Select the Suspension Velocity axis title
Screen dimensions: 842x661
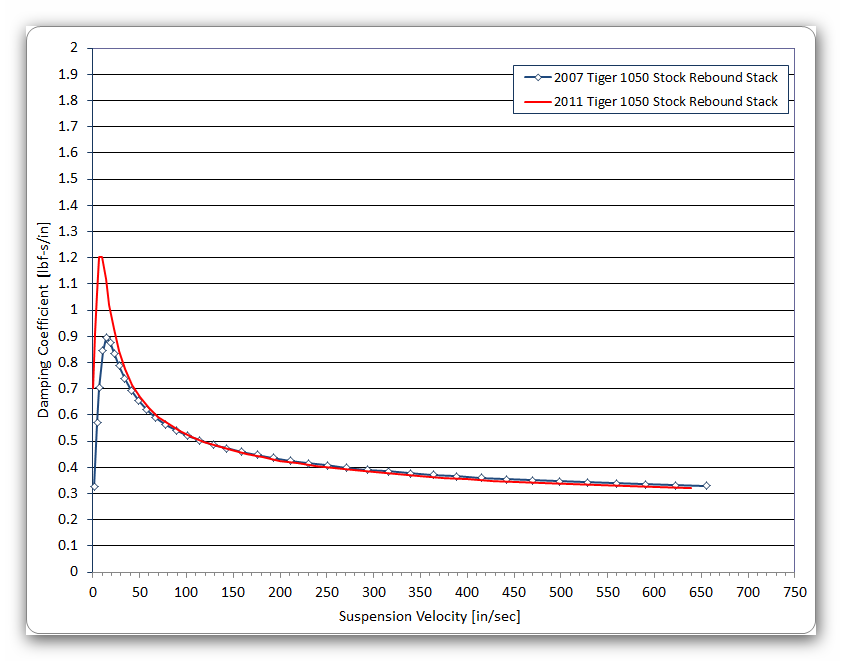pyautogui.click(x=429, y=616)
